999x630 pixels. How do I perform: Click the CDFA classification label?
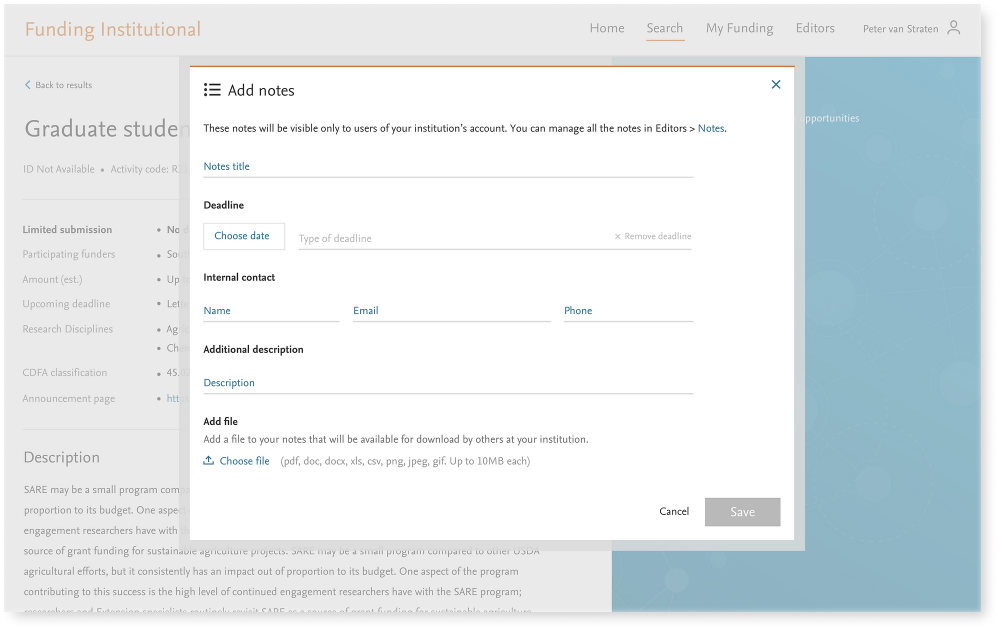tap(64, 373)
